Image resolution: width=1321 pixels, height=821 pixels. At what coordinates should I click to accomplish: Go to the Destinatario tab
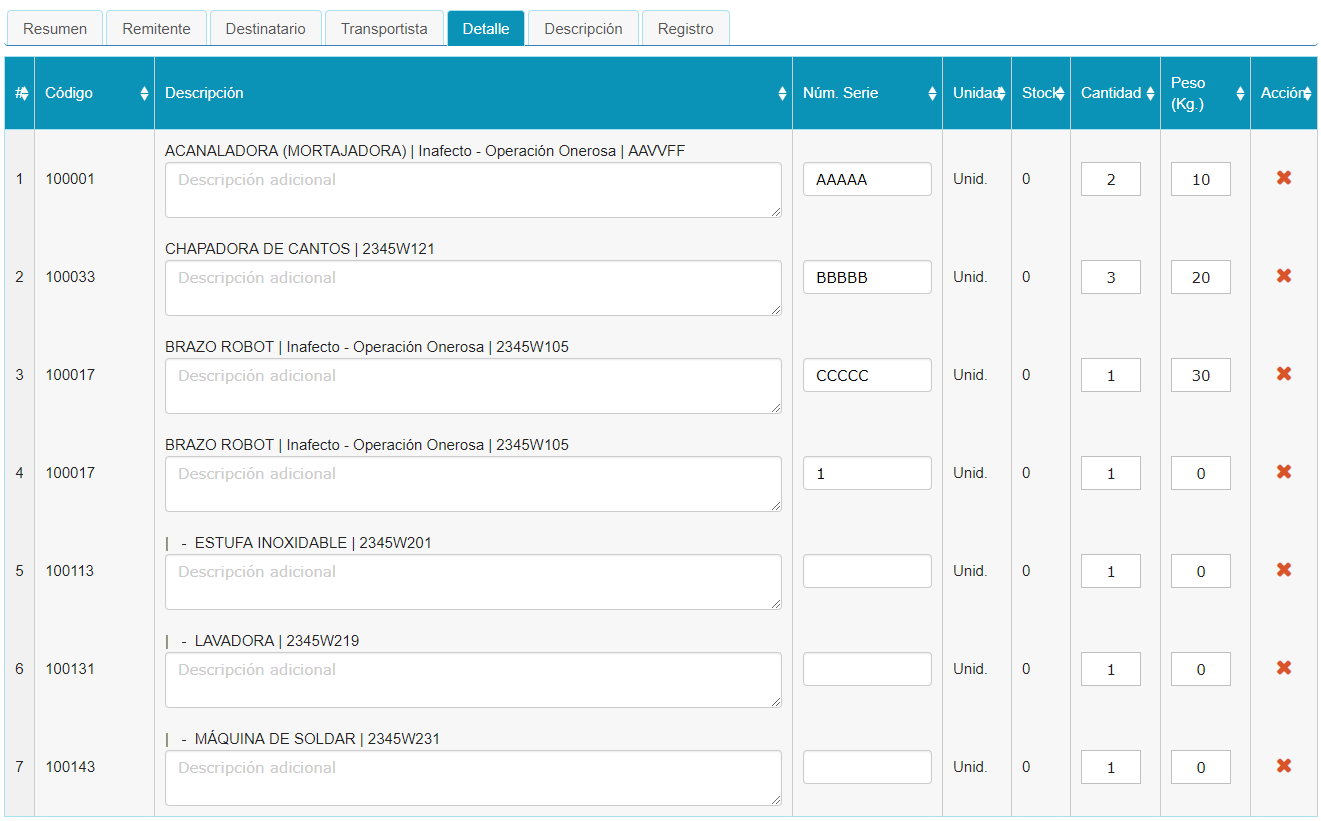pos(265,29)
